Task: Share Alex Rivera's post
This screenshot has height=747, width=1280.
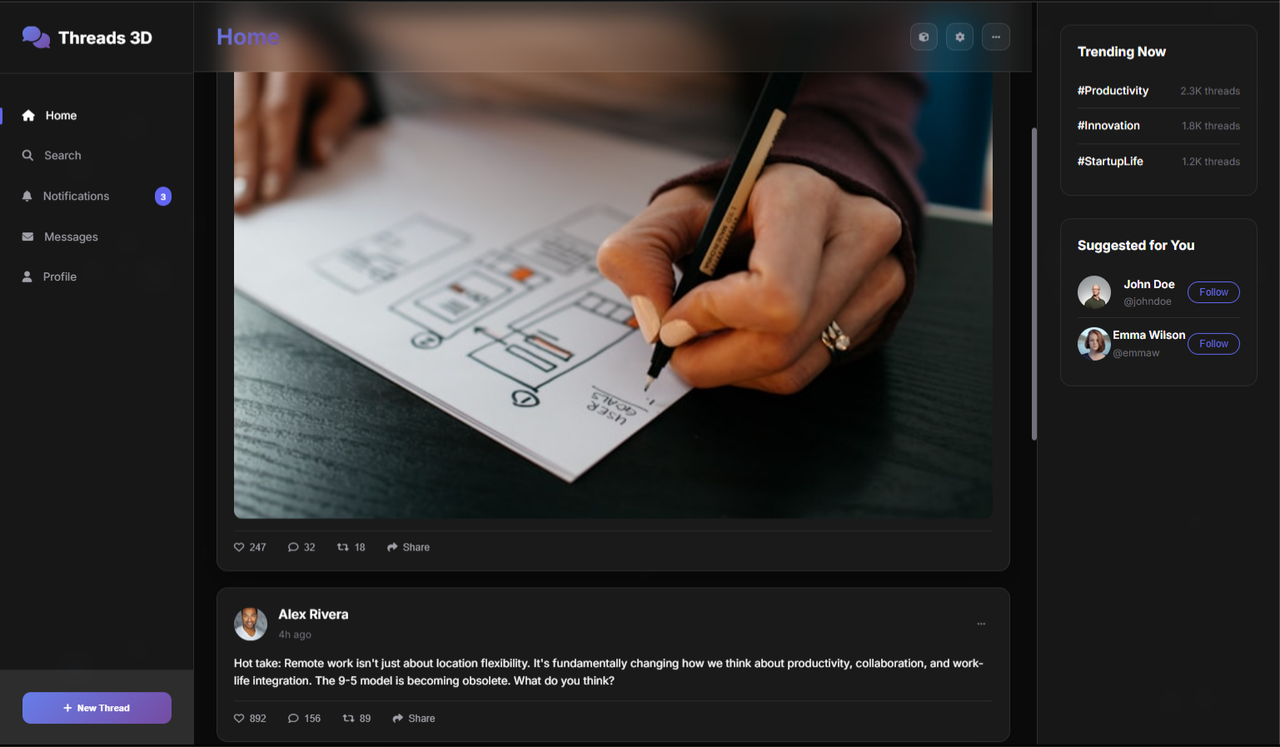Action: point(414,718)
